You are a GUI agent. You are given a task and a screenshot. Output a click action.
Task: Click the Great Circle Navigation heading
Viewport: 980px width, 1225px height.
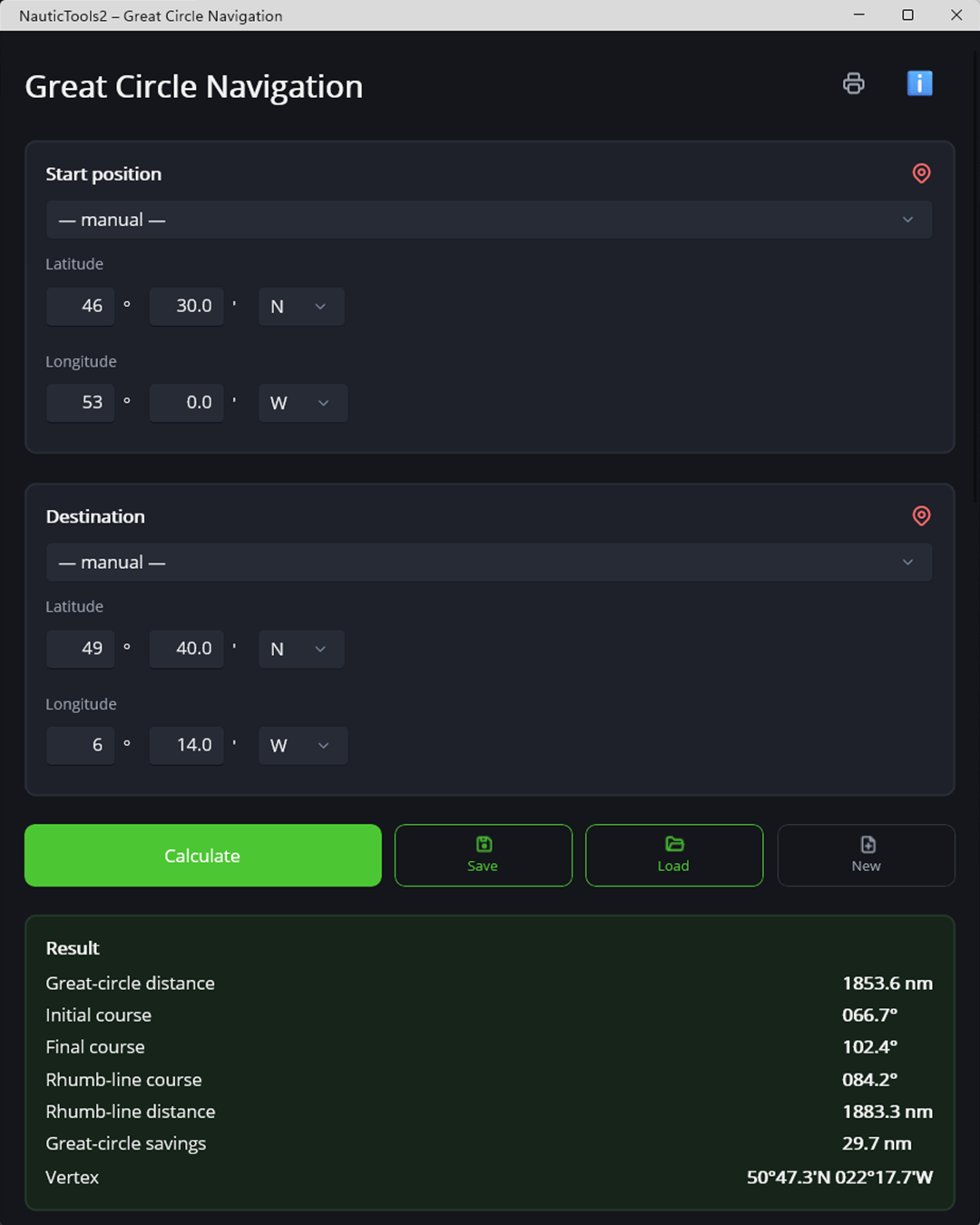193,86
